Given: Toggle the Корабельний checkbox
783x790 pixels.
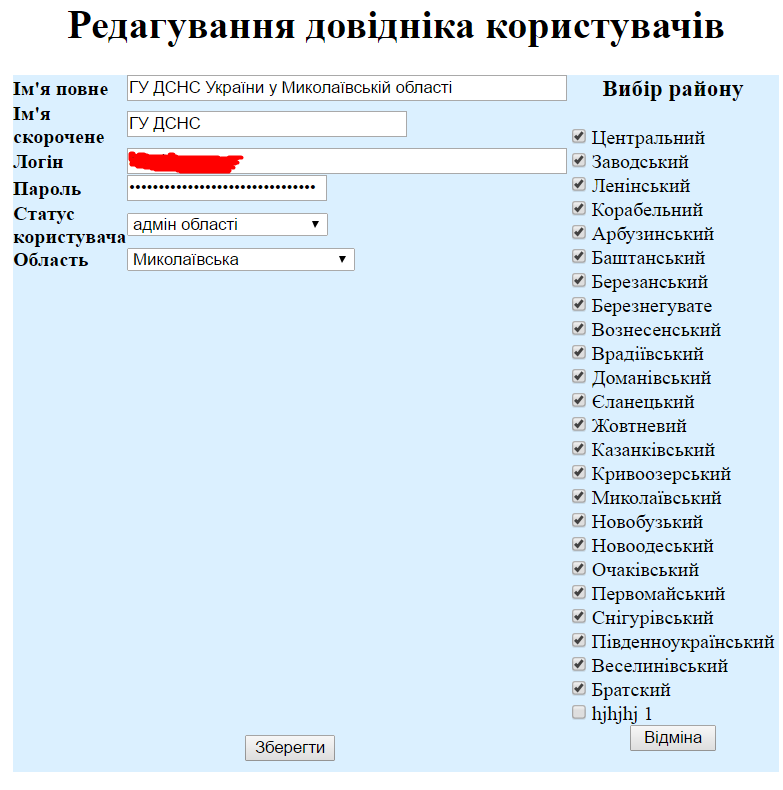Looking at the screenshot, I should 578,209.
